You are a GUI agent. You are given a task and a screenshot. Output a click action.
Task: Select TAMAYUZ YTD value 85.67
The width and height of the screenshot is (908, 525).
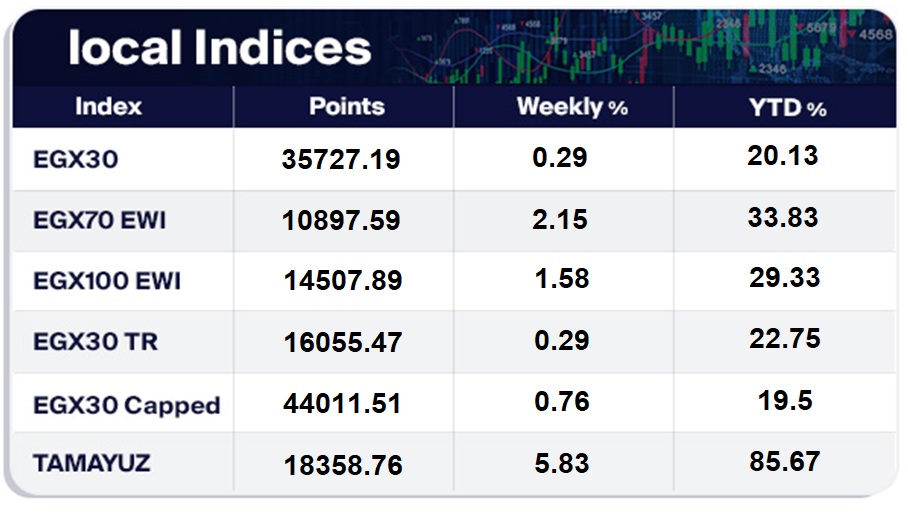(784, 461)
